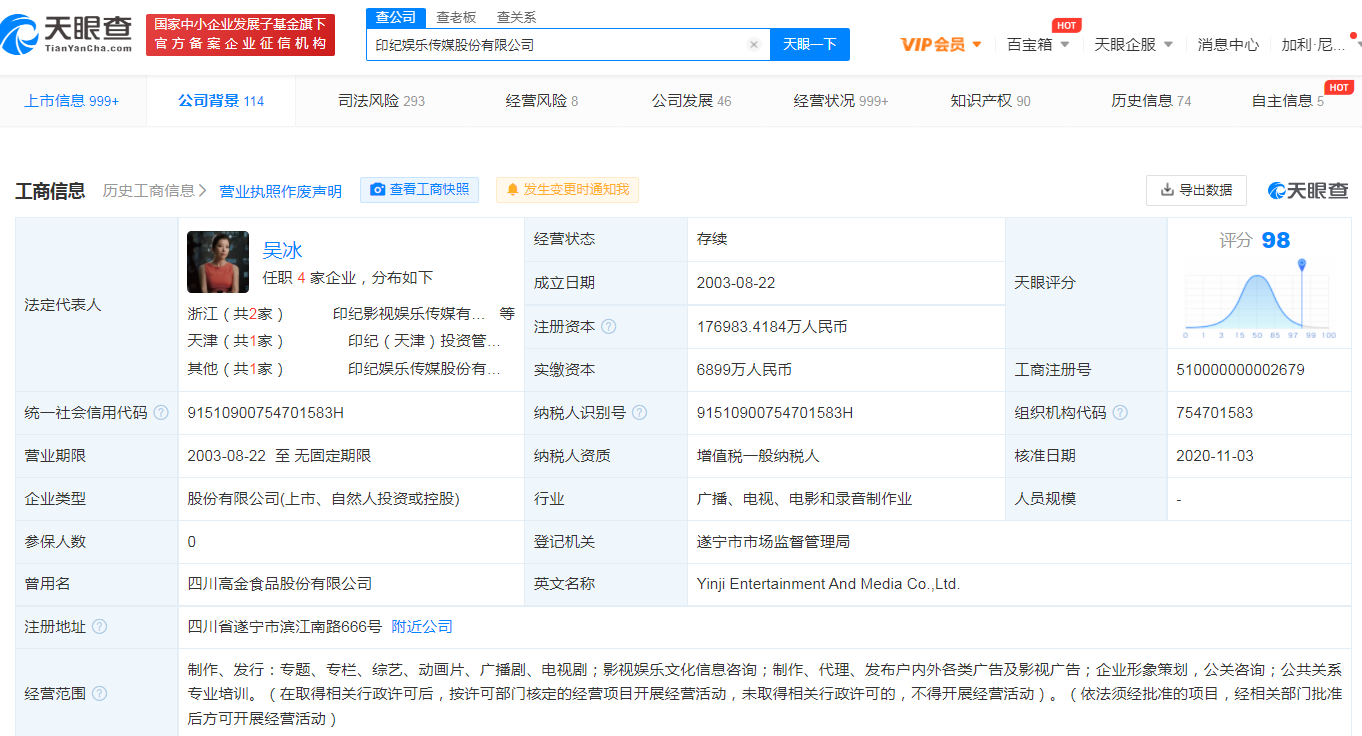
Task: Click the 天眼一下 search button
Action: click(x=809, y=44)
